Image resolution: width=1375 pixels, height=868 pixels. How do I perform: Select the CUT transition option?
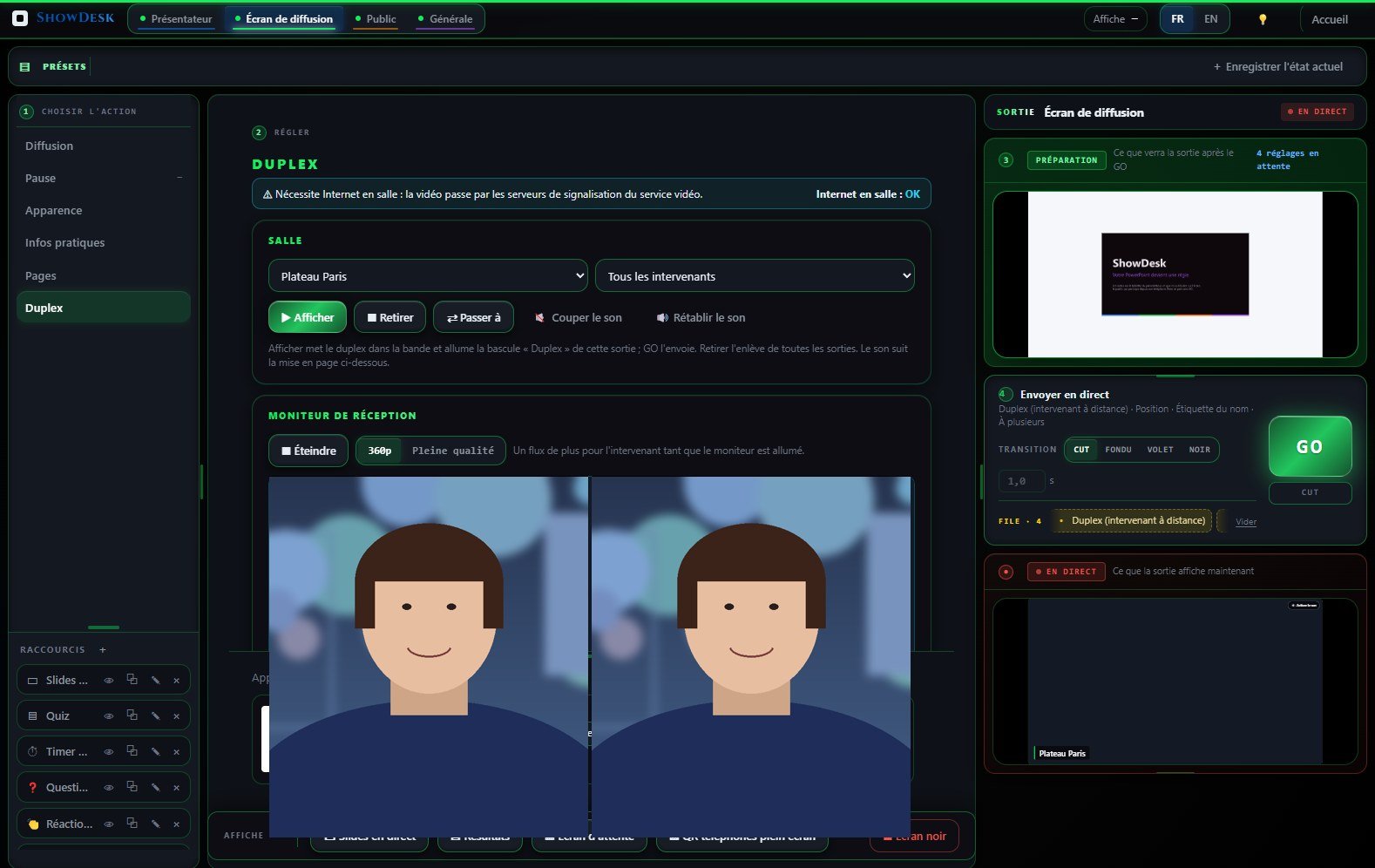pos(1081,450)
